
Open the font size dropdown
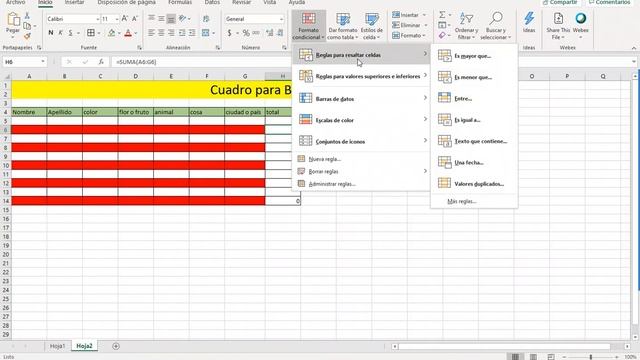pyautogui.click(x=117, y=19)
